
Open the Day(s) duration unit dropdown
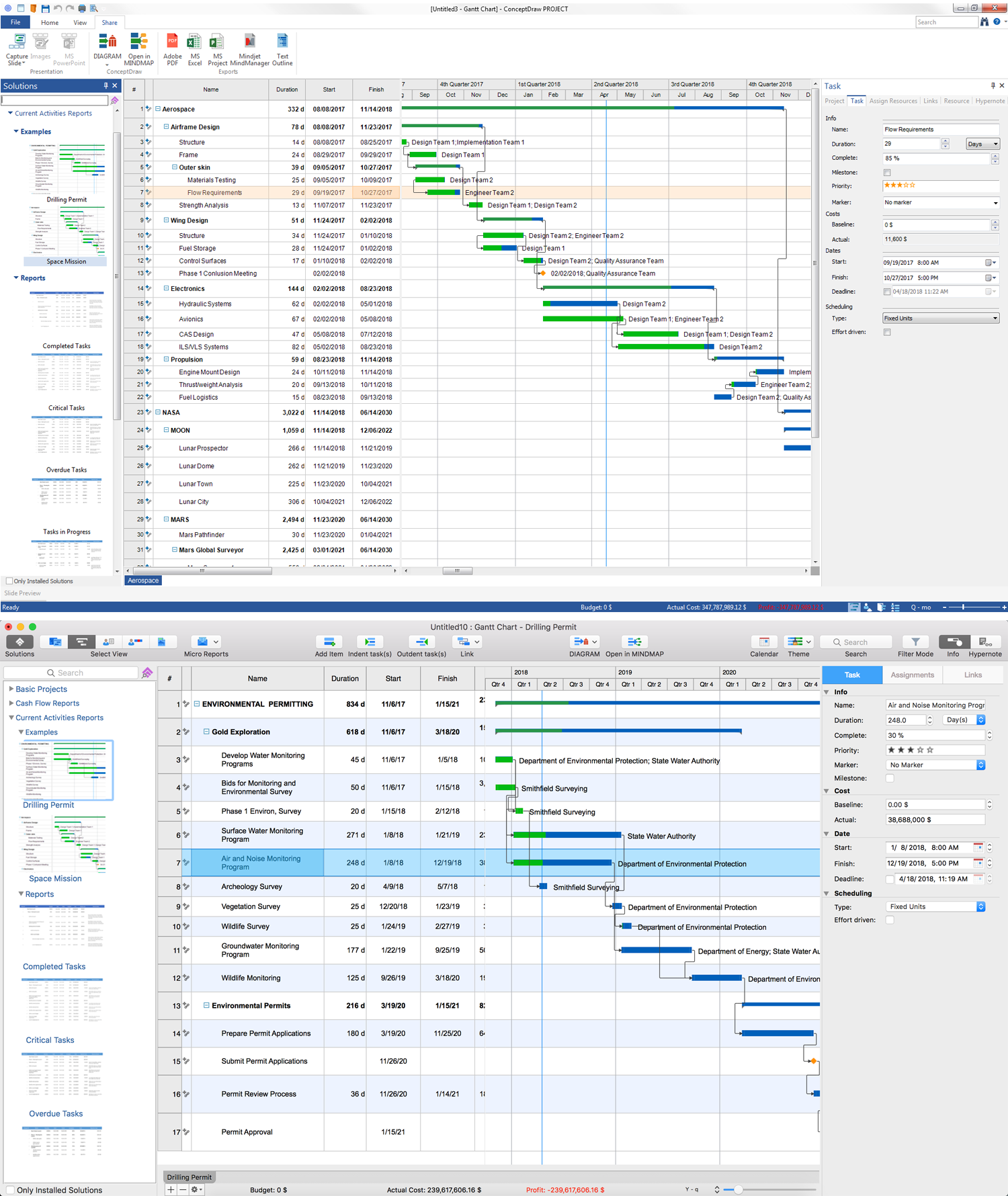(964, 720)
